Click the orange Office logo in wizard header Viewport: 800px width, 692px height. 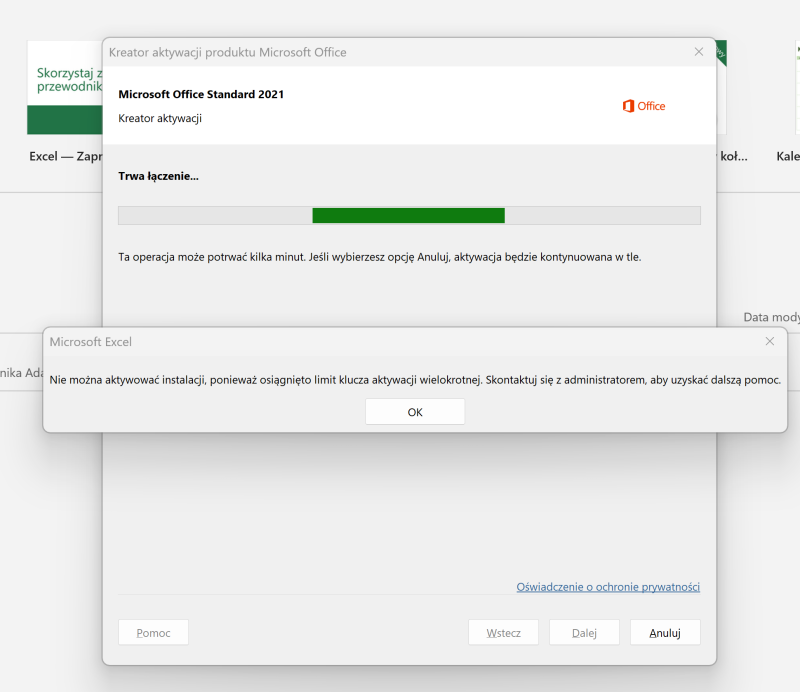[x=643, y=106]
